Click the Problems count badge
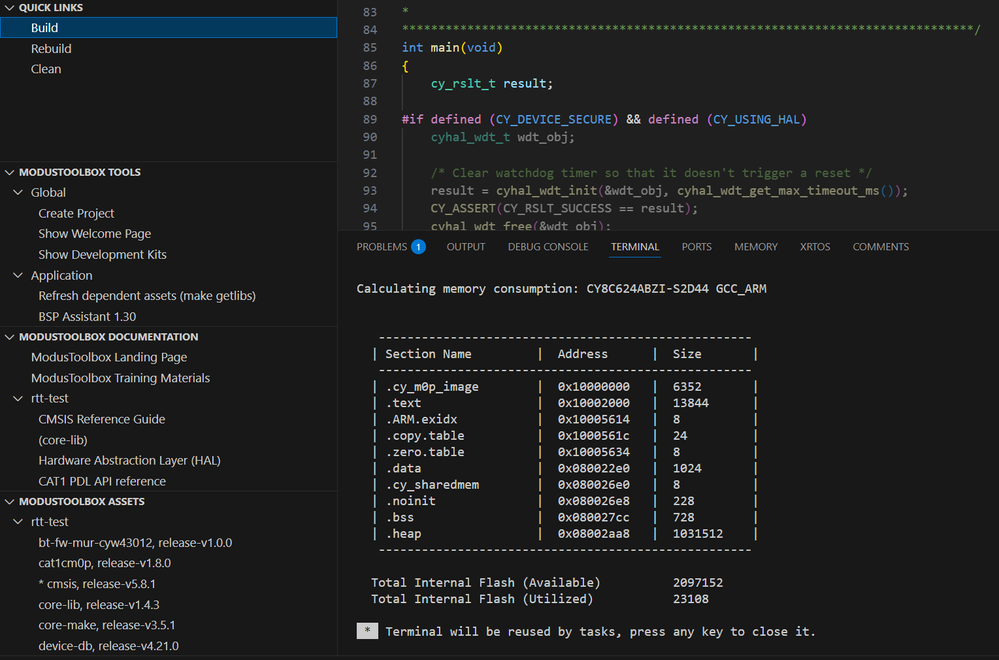This screenshot has height=660, width=999. coord(417,246)
